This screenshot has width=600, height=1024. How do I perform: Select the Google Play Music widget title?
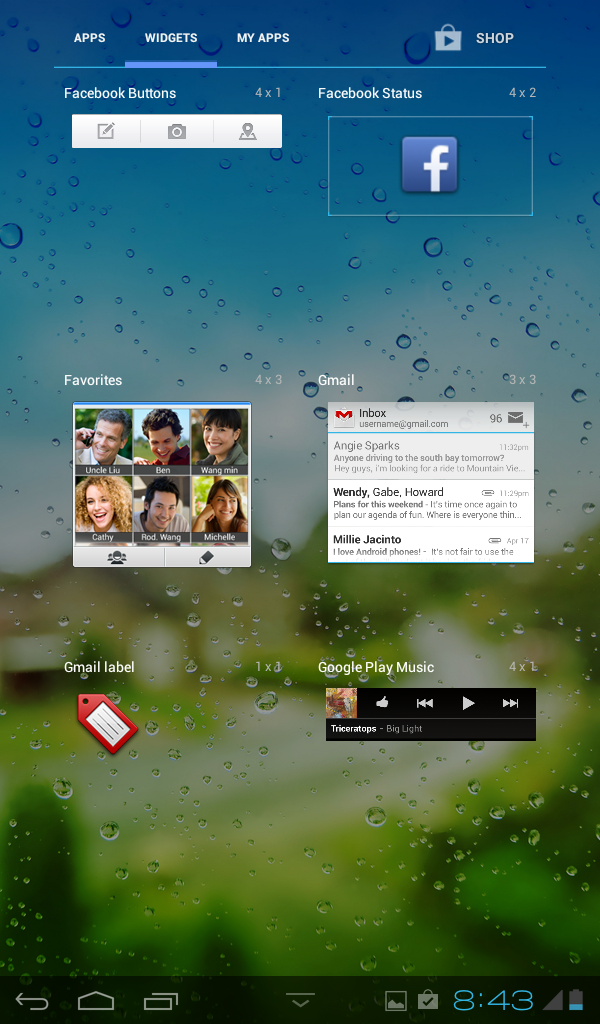[x=376, y=667]
